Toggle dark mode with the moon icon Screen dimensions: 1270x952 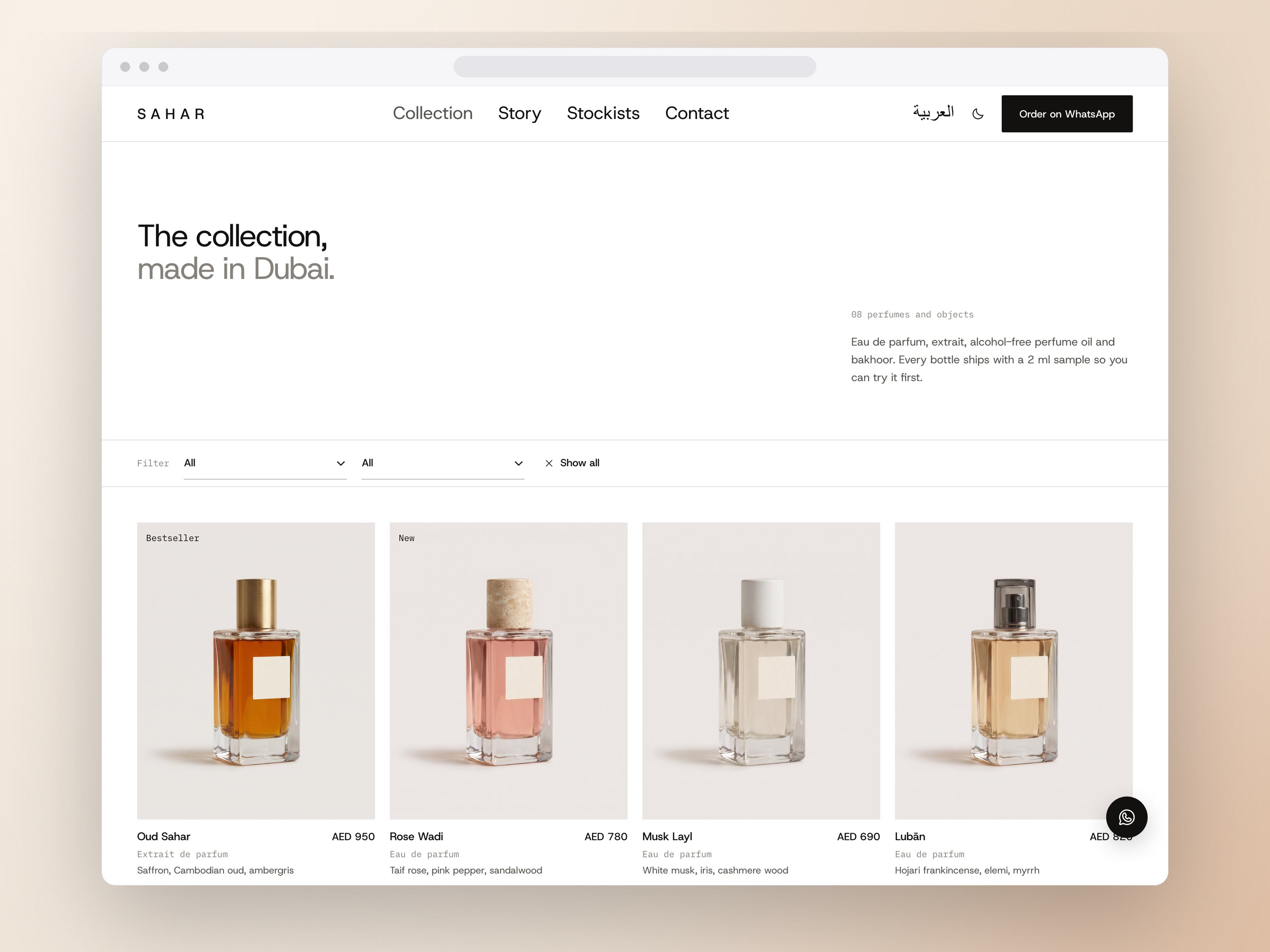978,113
